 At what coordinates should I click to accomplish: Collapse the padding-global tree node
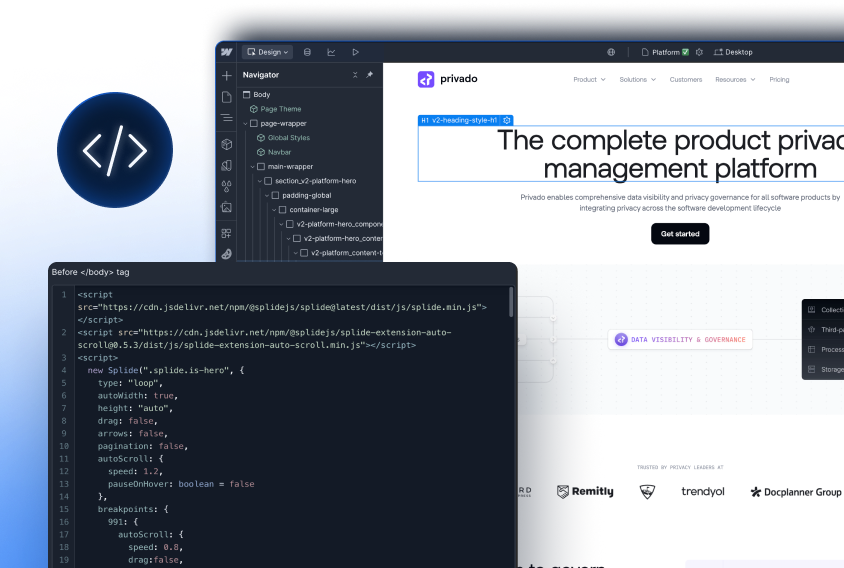(267, 195)
